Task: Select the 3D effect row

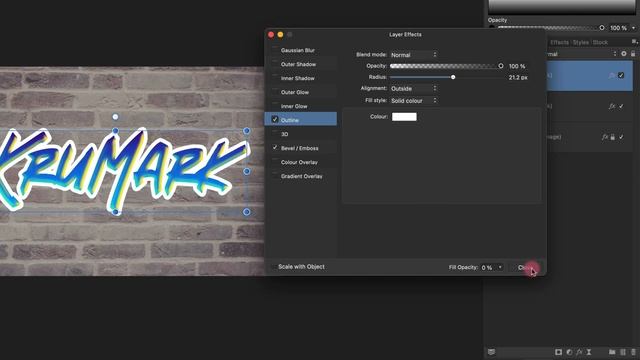Action: 301,134
